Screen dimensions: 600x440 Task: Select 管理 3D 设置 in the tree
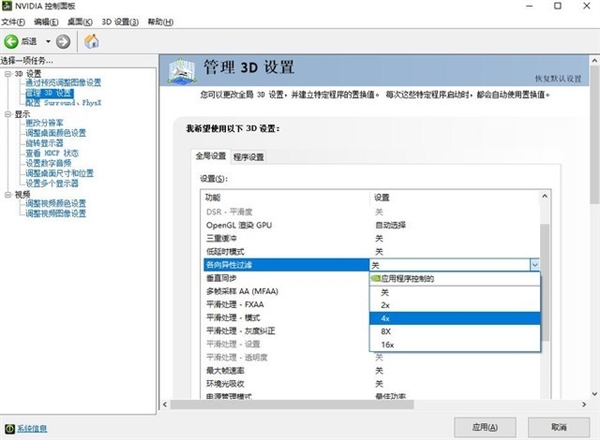point(49,93)
